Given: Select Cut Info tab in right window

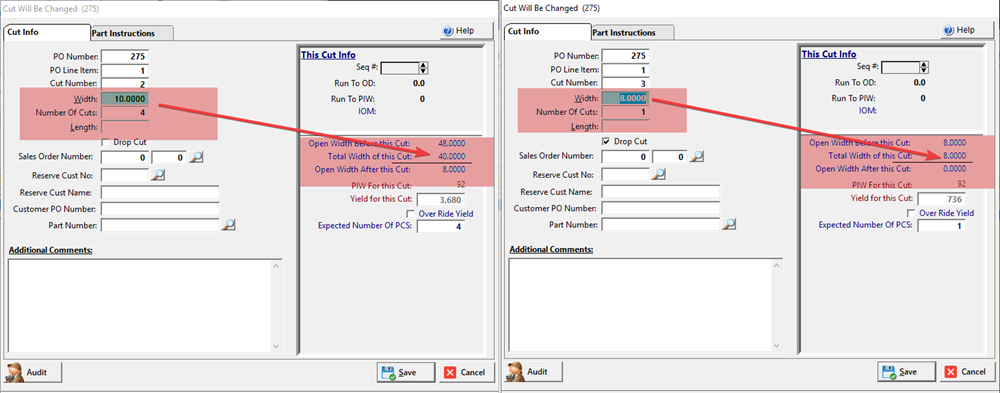Looking at the screenshot, I should [x=547, y=31].
